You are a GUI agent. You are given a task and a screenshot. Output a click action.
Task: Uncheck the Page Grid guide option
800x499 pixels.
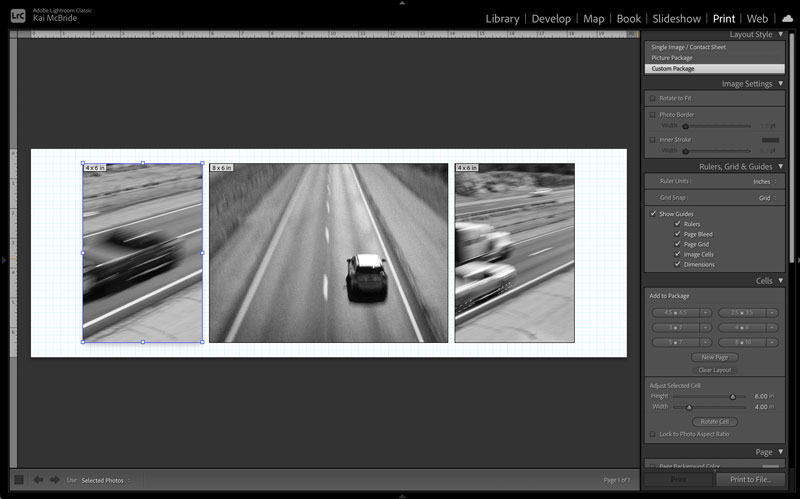tap(678, 244)
